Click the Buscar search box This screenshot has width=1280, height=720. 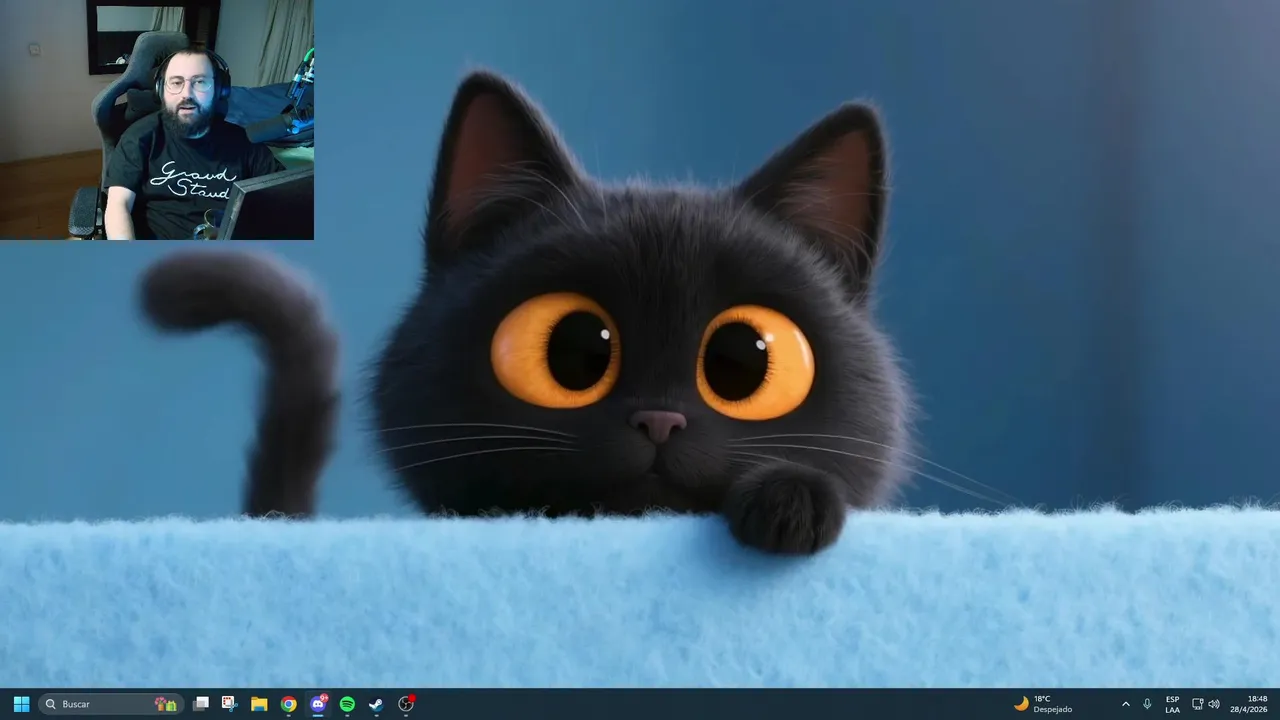pos(111,704)
